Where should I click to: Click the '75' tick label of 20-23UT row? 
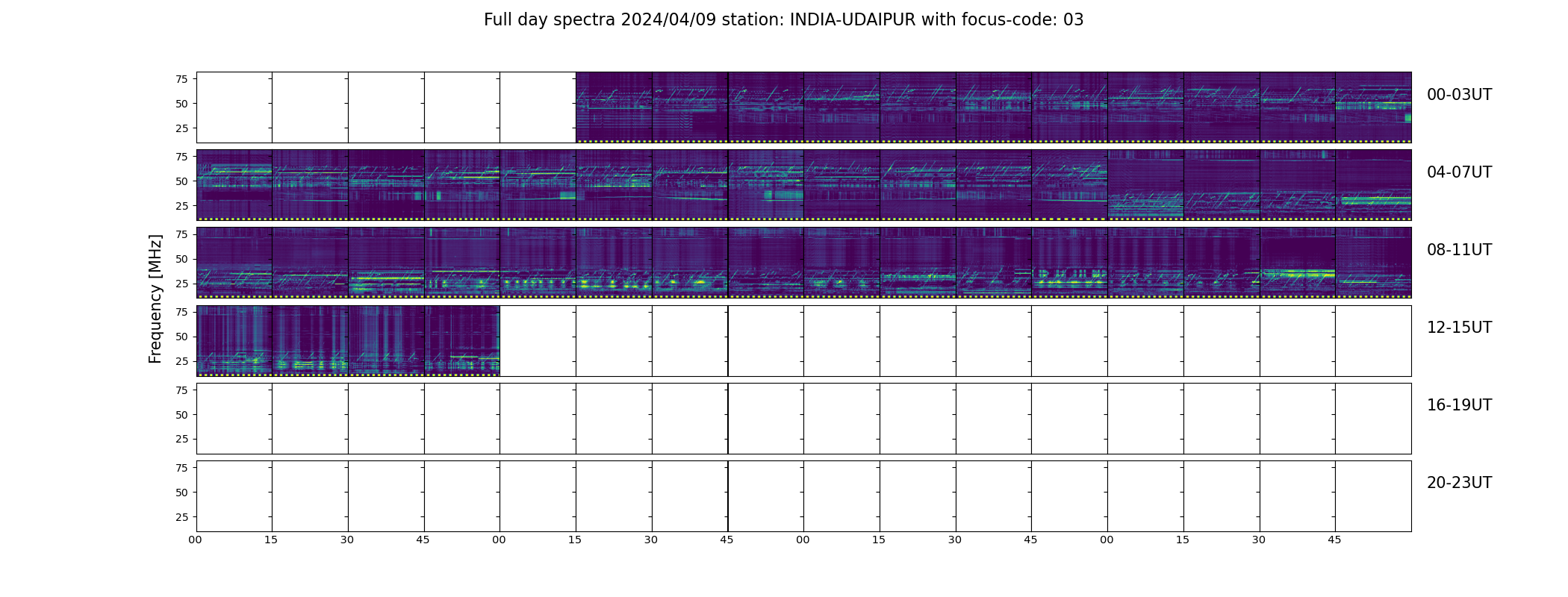click(181, 467)
